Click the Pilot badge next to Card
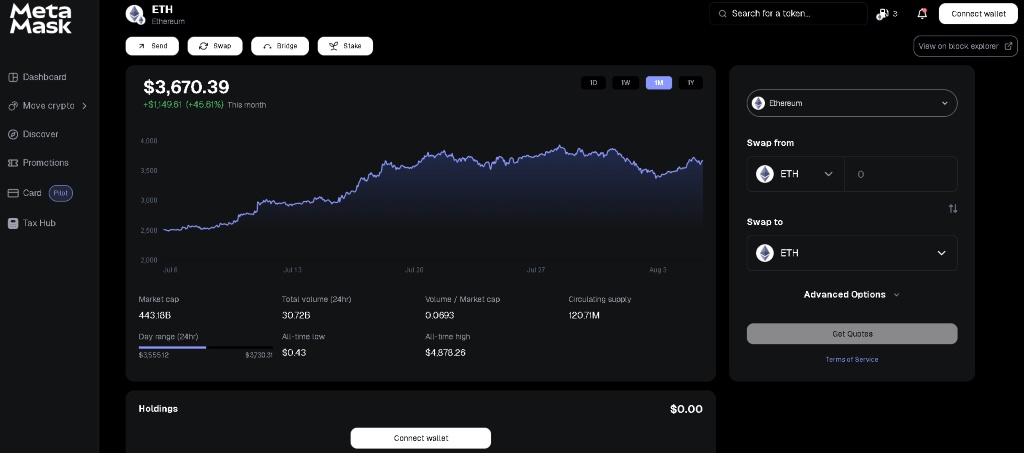Image resolution: width=1024 pixels, height=453 pixels. tap(61, 193)
